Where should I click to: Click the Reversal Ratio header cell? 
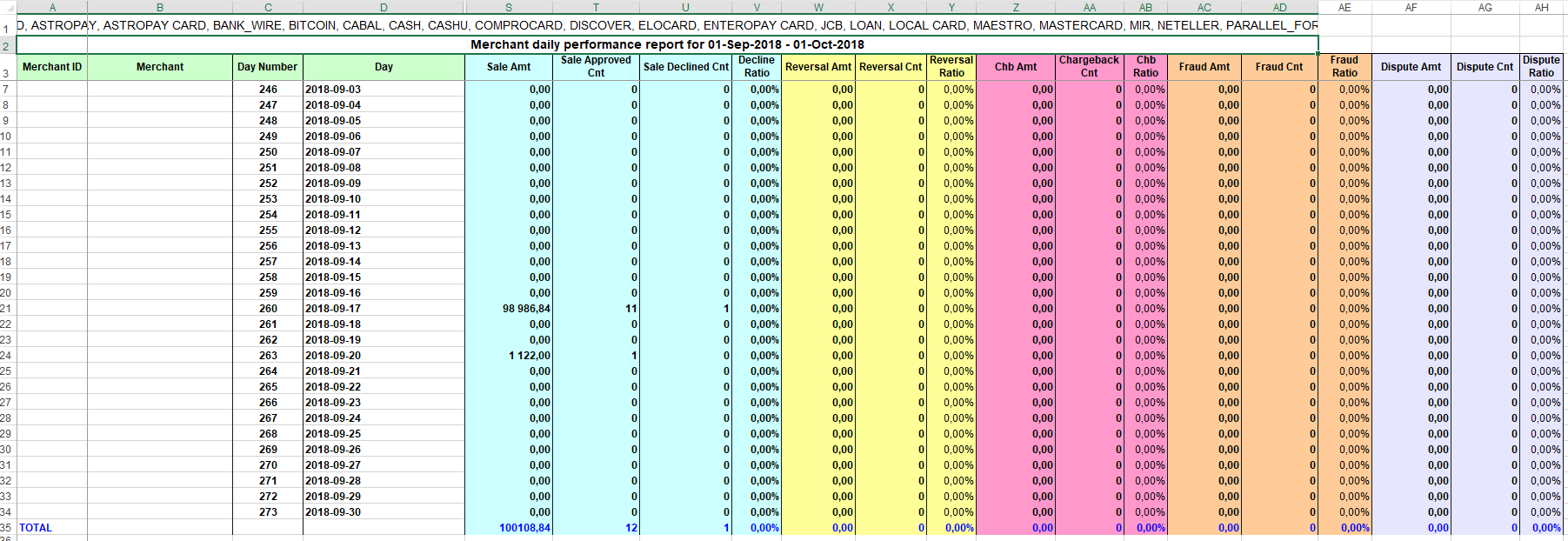point(951,67)
